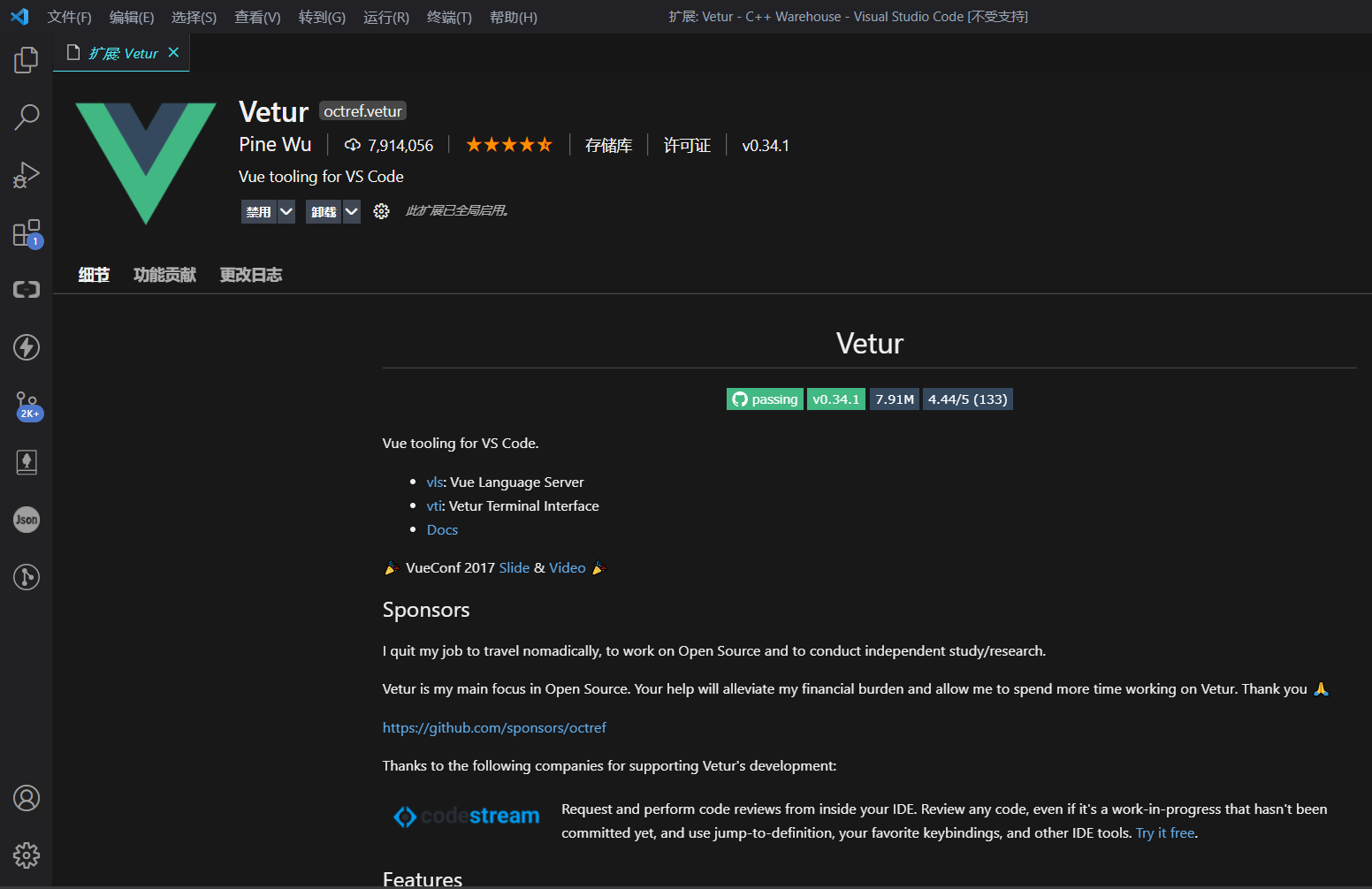Open the VueConf Slide link
The height and width of the screenshot is (889, 1372).
tap(514, 567)
